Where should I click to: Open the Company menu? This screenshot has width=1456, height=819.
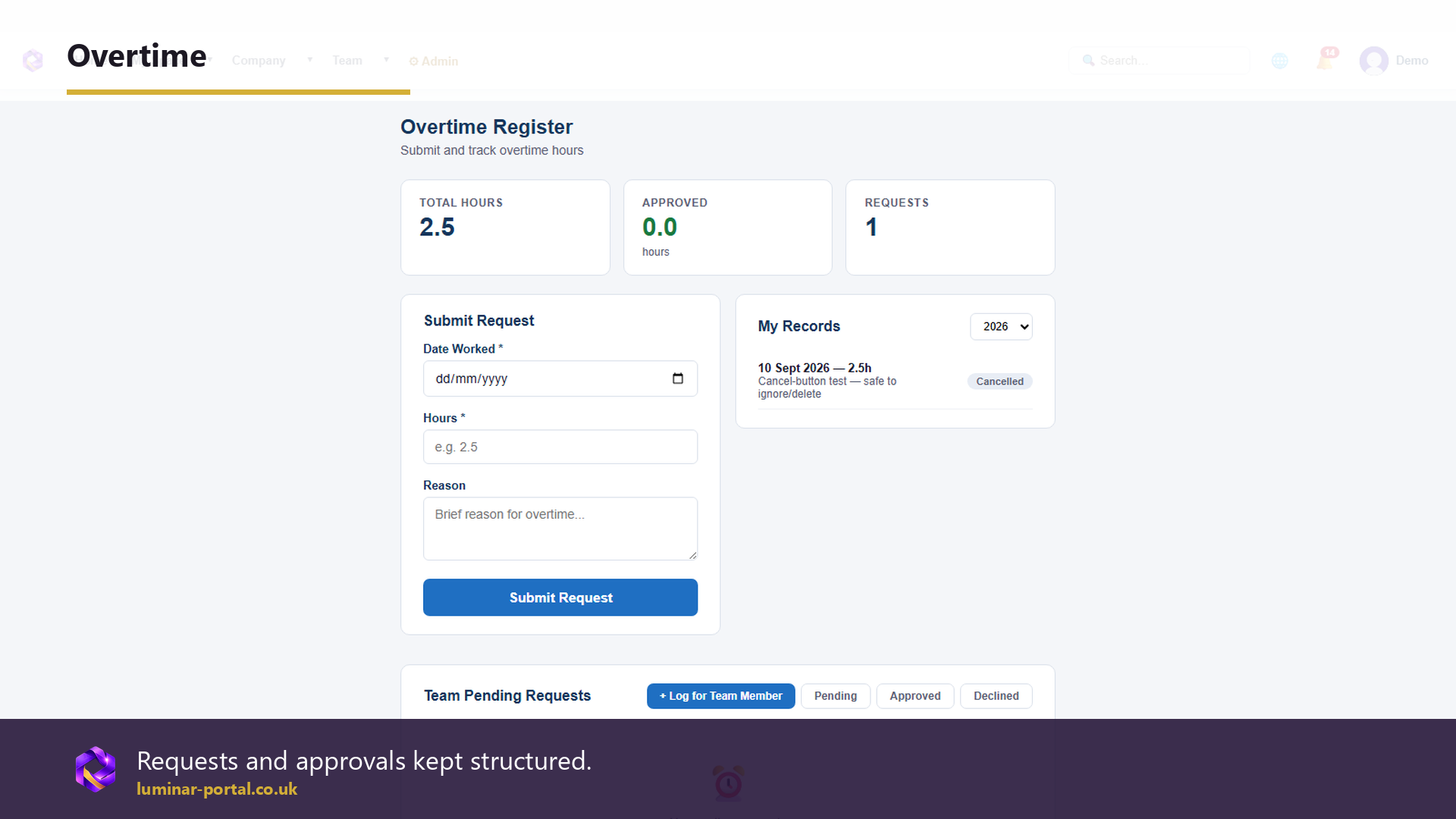[x=259, y=61]
